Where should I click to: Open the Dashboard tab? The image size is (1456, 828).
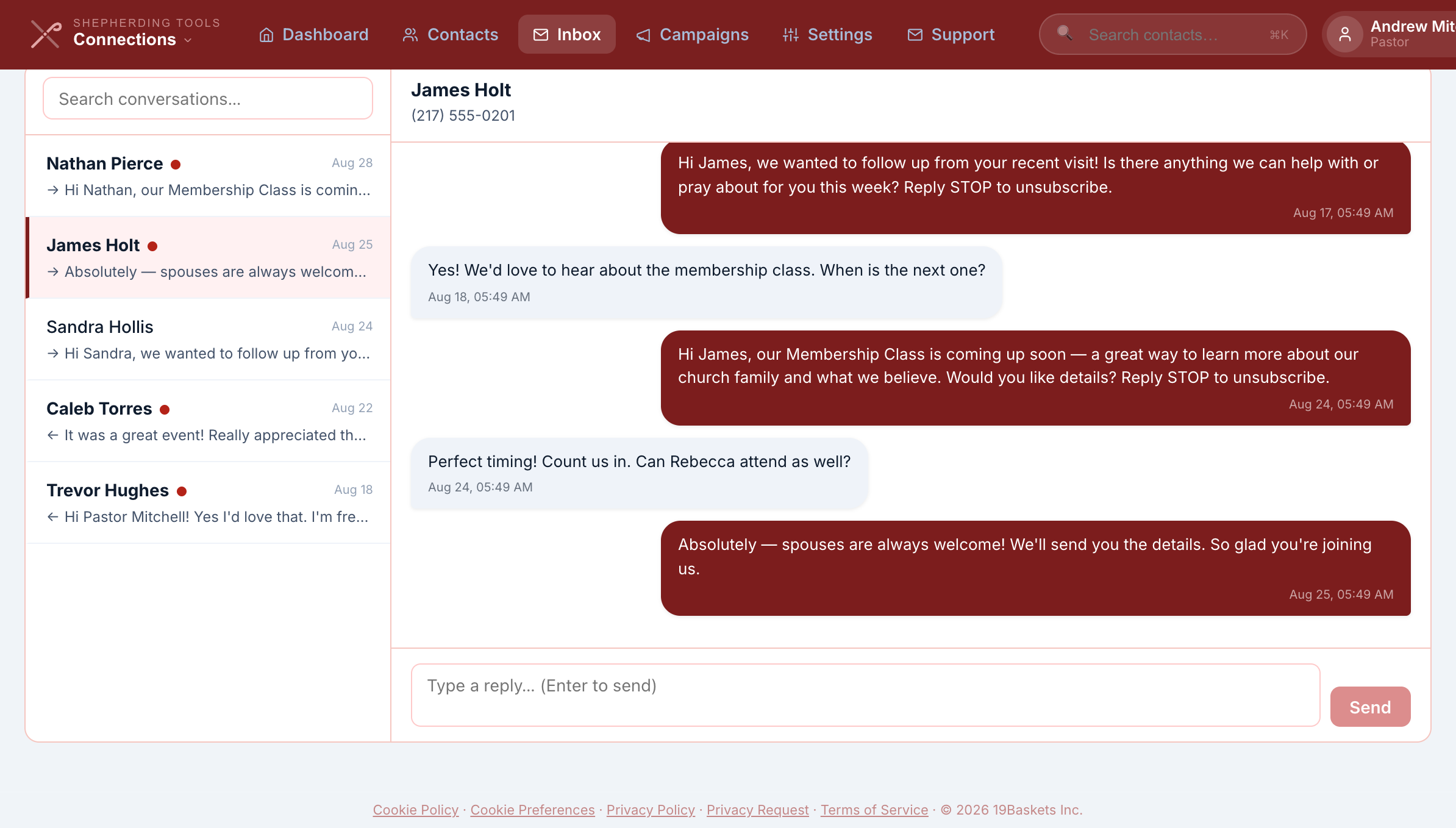click(x=313, y=34)
